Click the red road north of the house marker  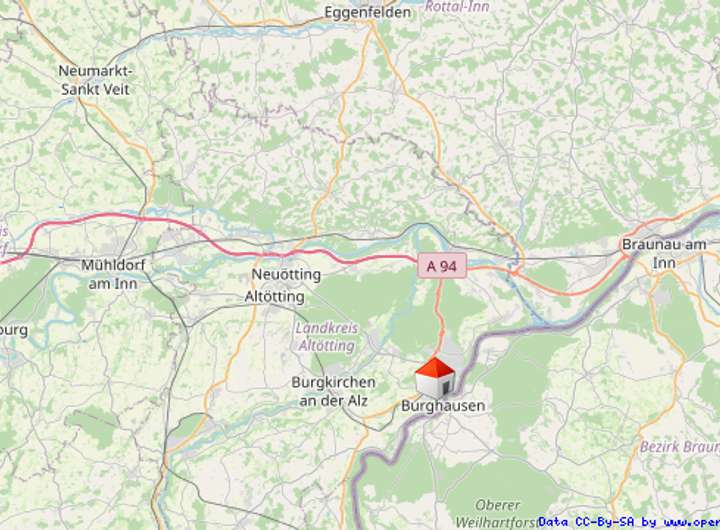[x=440, y=312]
